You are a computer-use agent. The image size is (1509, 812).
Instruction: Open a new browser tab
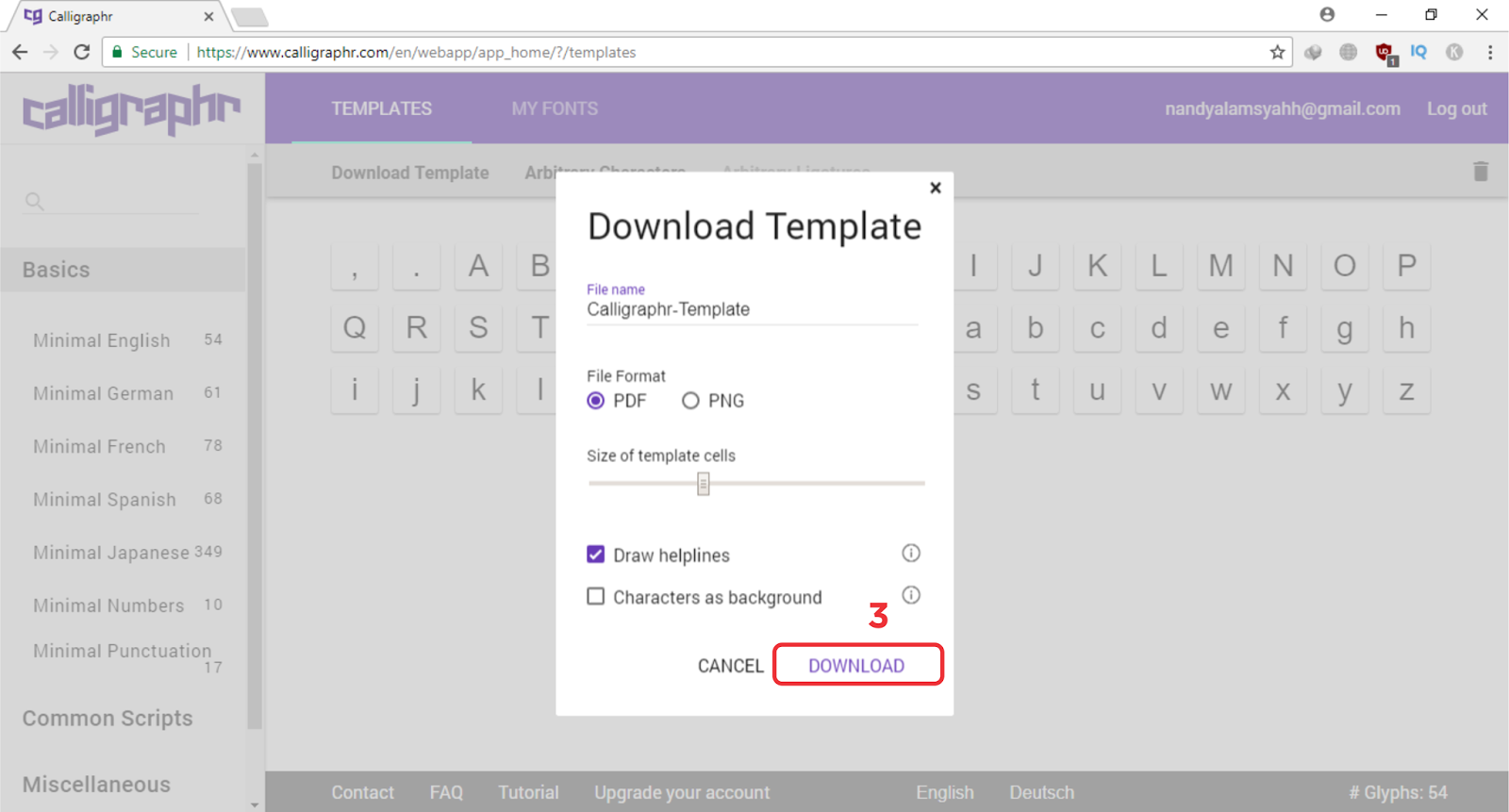(249, 17)
